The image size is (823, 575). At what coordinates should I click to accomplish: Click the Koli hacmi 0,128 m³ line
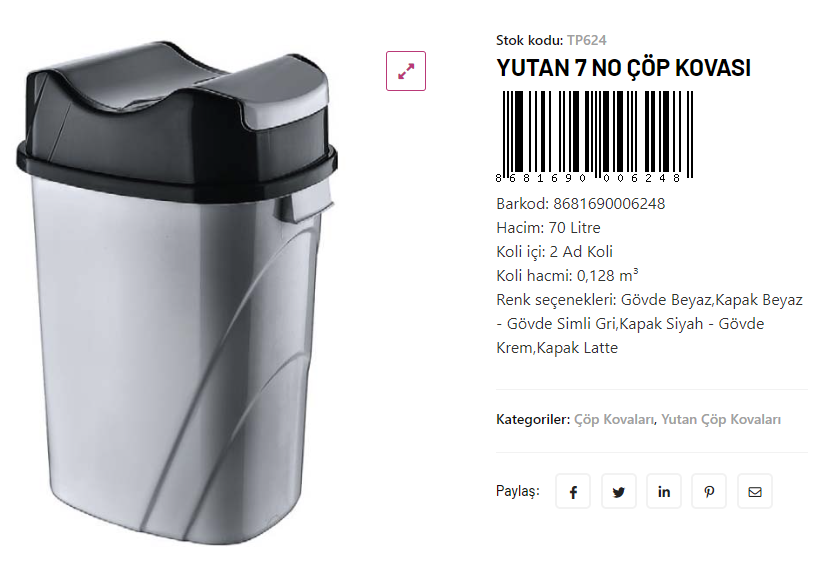(x=567, y=275)
